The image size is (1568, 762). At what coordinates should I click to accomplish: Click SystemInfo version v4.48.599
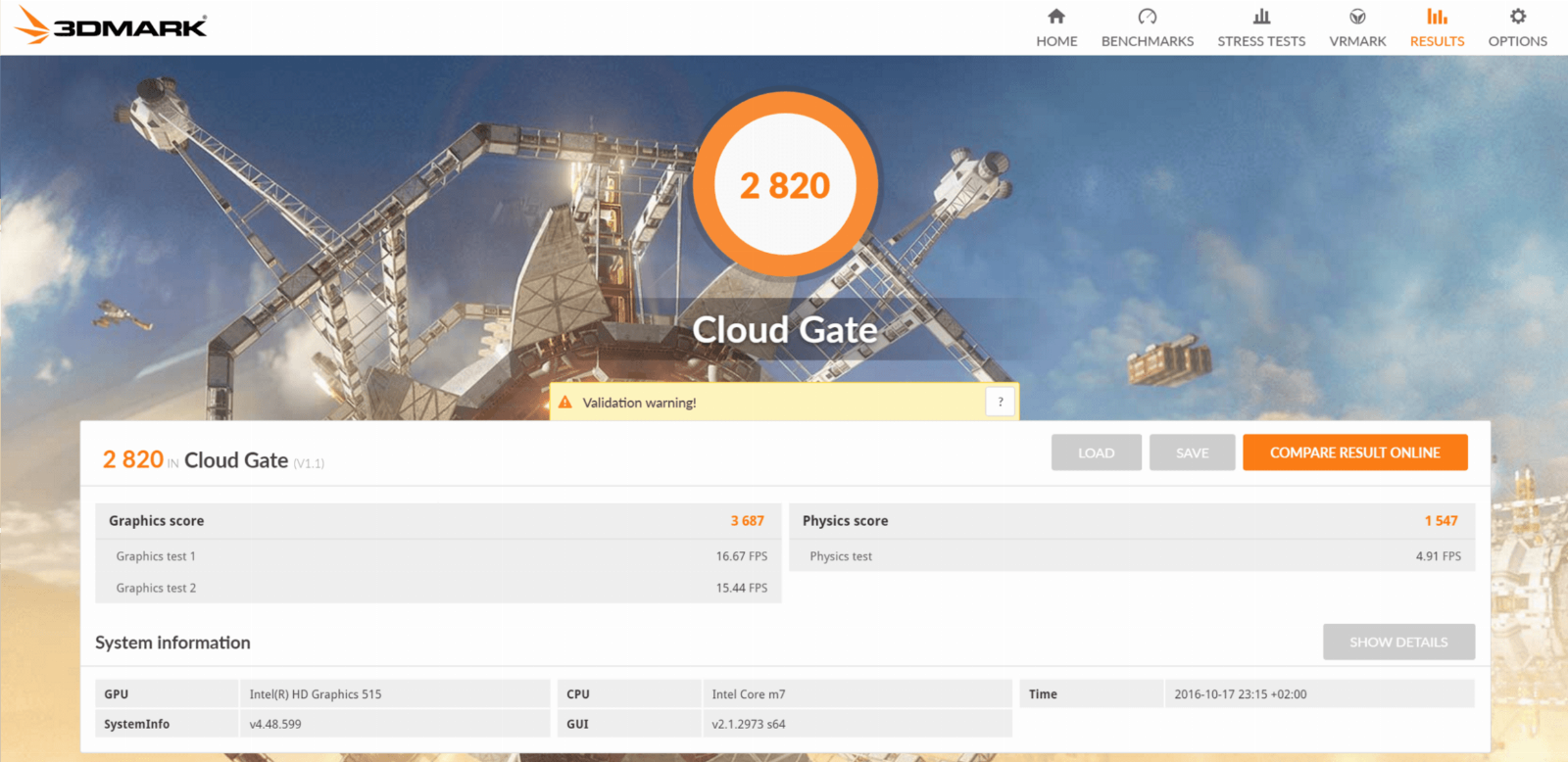(x=275, y=725)
